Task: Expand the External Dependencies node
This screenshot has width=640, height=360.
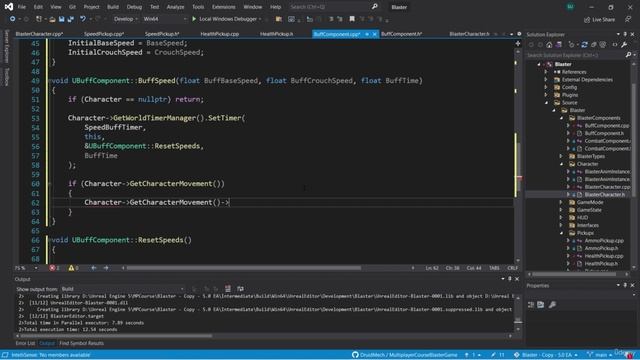Action: (x=546, y=80)
